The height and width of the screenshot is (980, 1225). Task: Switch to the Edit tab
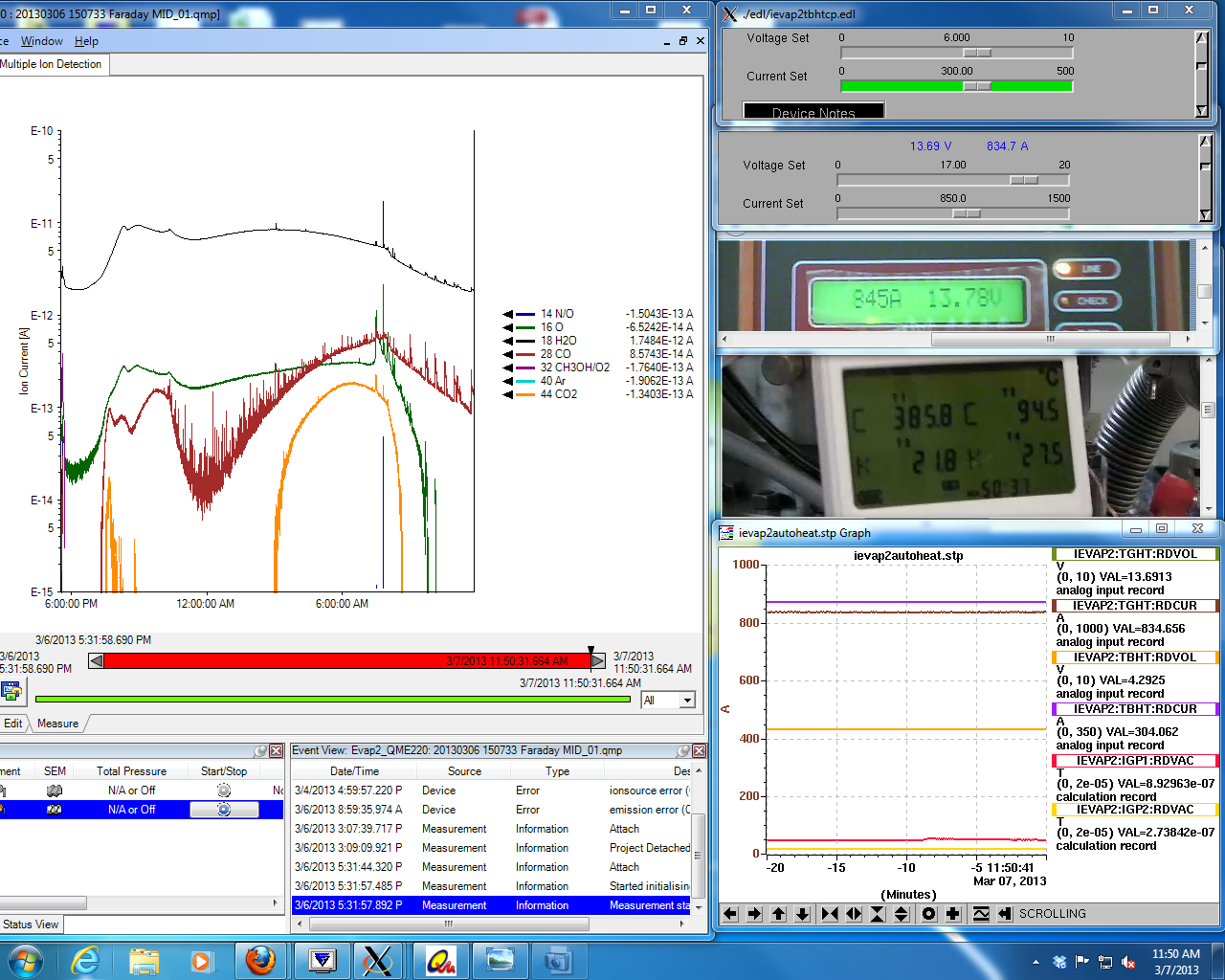13,724
